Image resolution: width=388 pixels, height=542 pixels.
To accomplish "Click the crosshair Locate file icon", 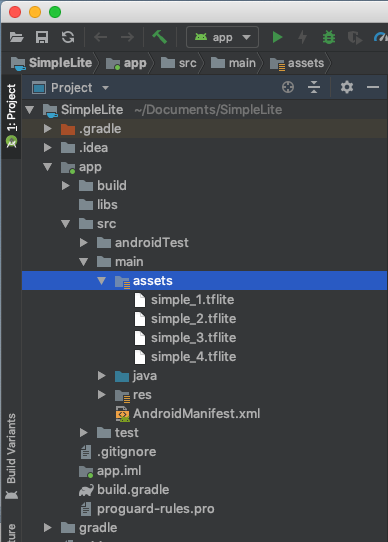I will pyautogui.click(x=288, y=87).
